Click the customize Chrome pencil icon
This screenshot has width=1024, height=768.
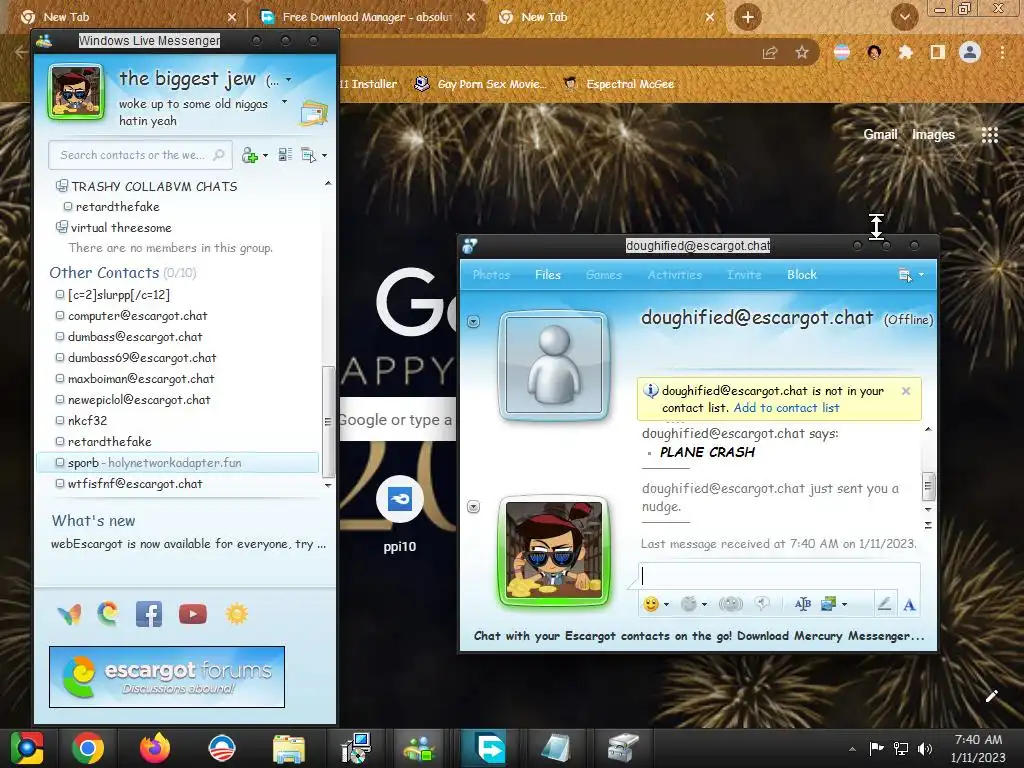click(991, 696)
